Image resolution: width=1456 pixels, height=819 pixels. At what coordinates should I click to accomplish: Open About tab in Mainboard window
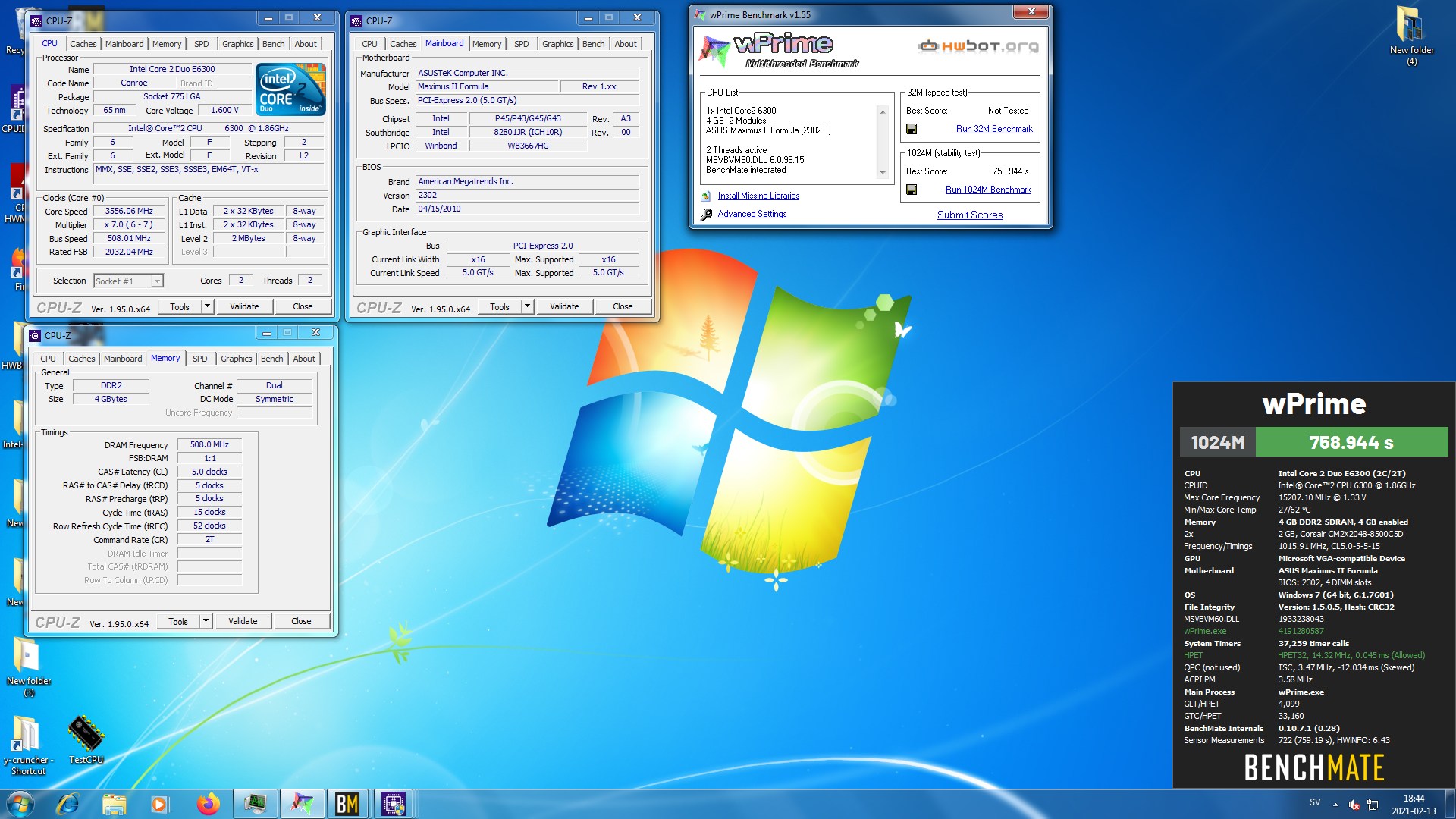click(626, 44)
